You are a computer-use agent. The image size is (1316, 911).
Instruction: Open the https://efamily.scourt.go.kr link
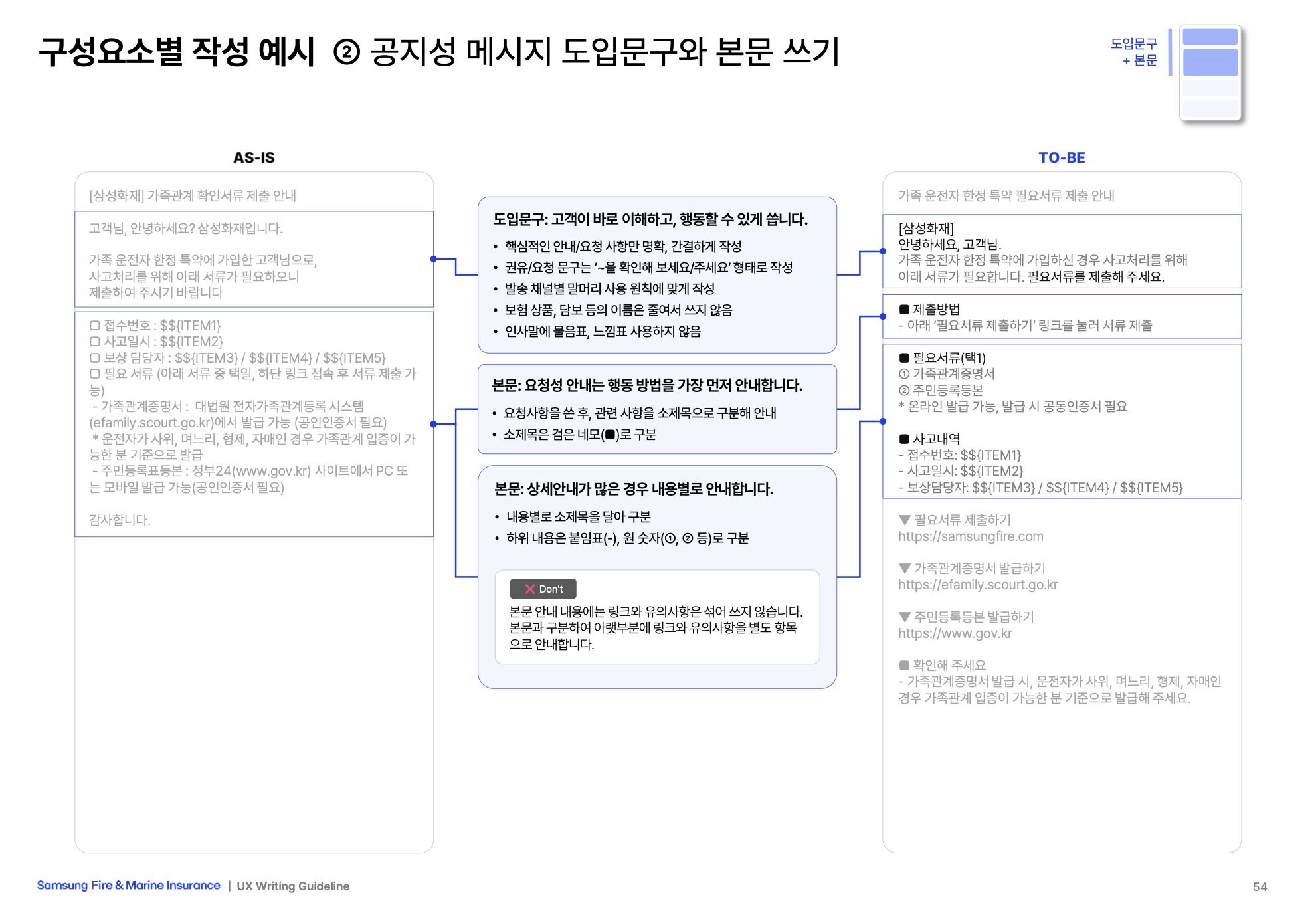(977, 585)
